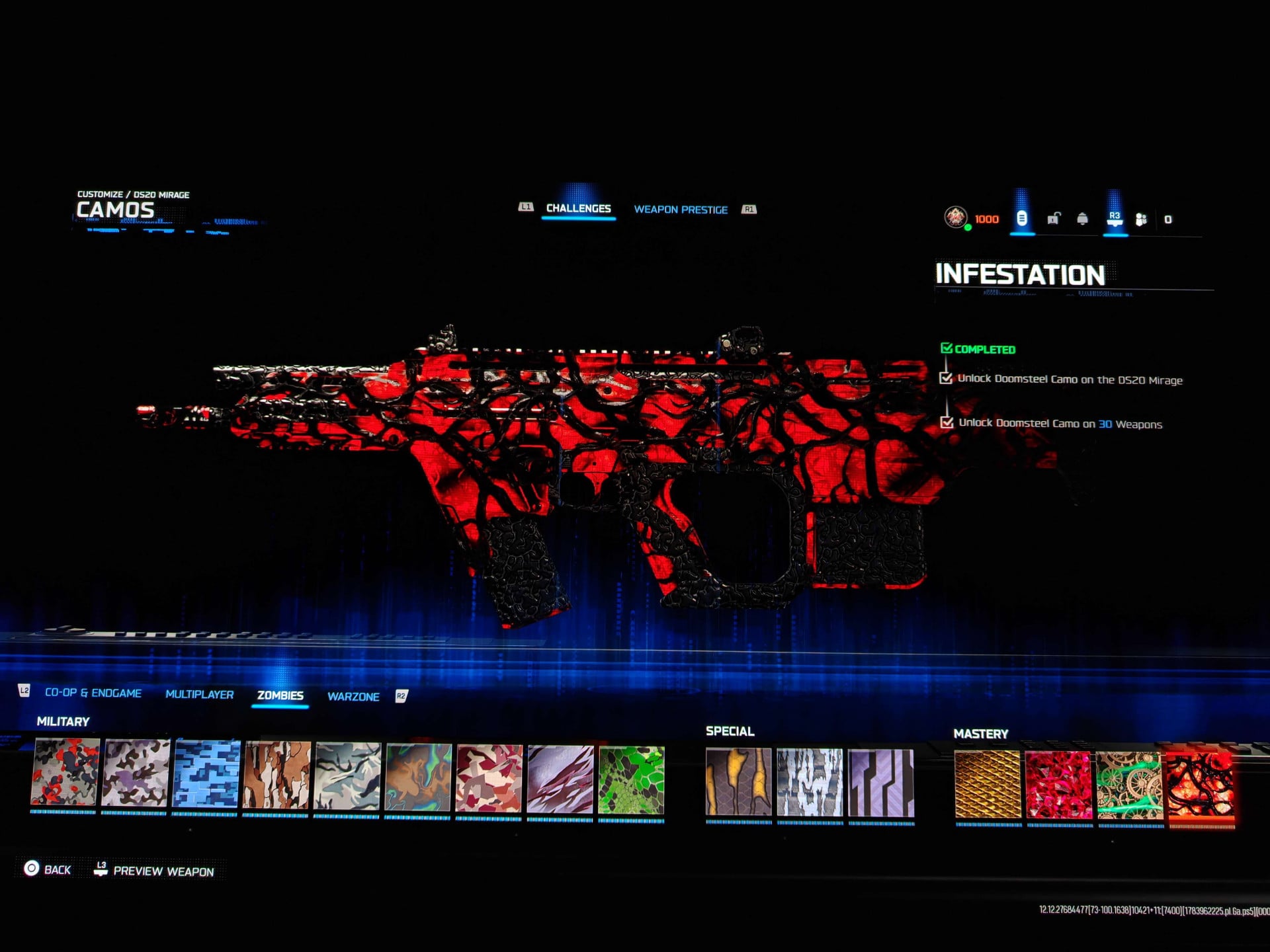
Task: Select the white blue frost Special camo
Action: [810, 783]
